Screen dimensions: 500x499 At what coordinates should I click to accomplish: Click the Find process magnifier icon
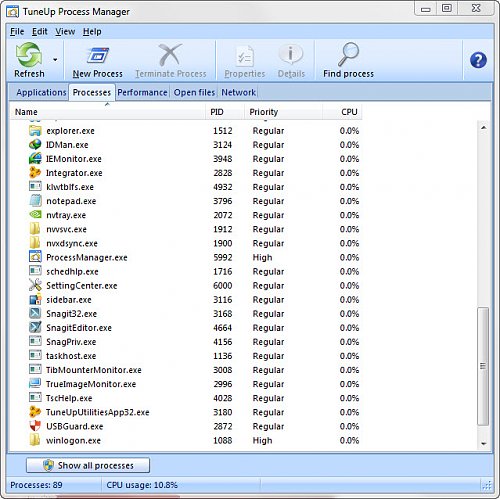(348, 54)
